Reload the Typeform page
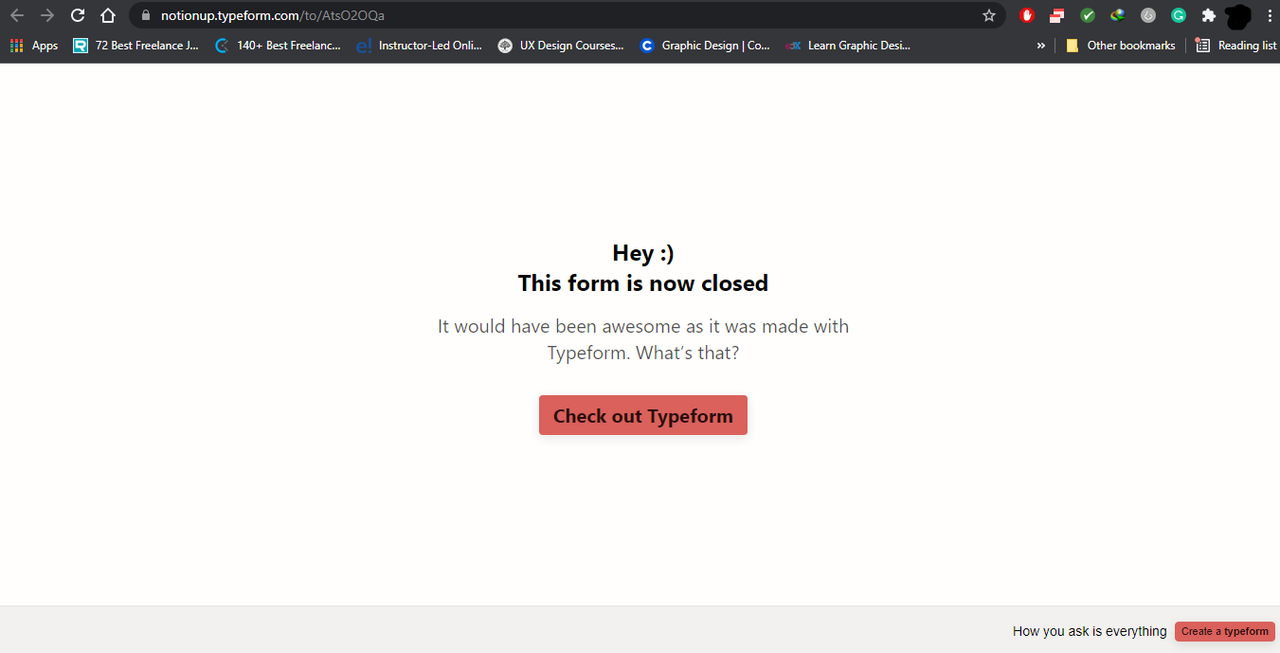This screenshot has width=1280, height=653. [x=77, y=15]
